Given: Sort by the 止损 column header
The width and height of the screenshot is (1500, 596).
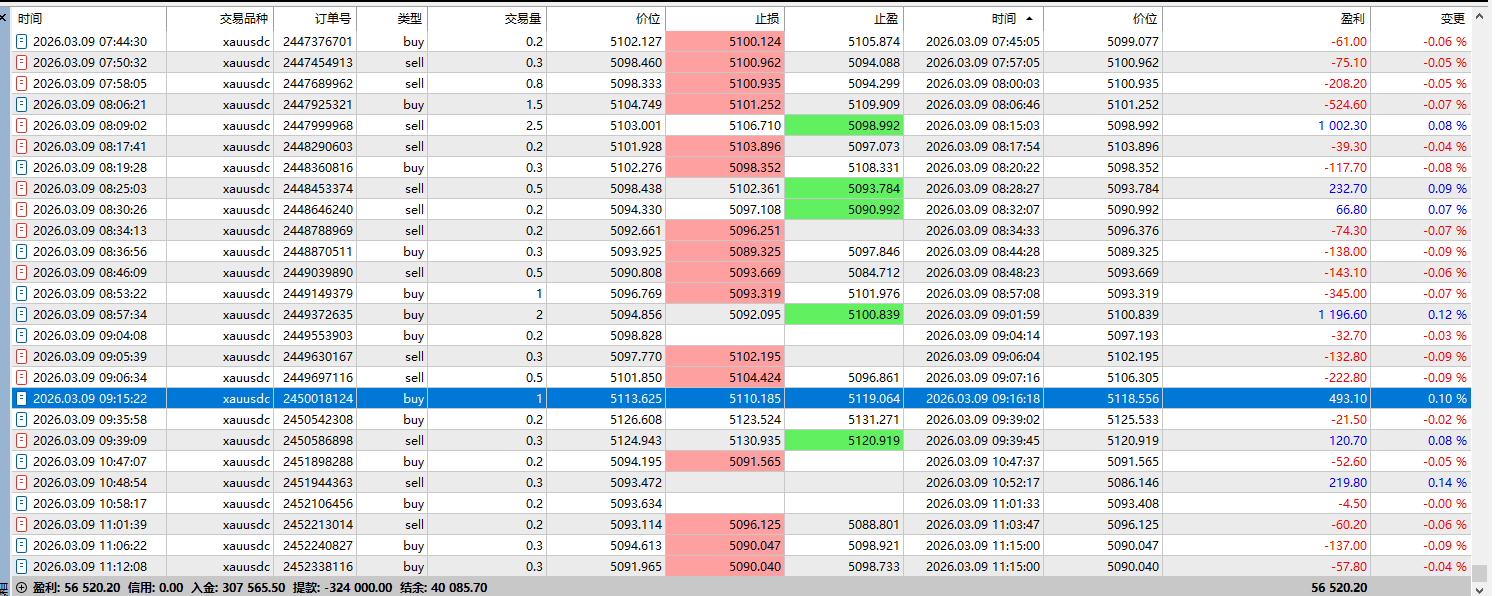Looking at the screenshot, I should tap(725, 19).
